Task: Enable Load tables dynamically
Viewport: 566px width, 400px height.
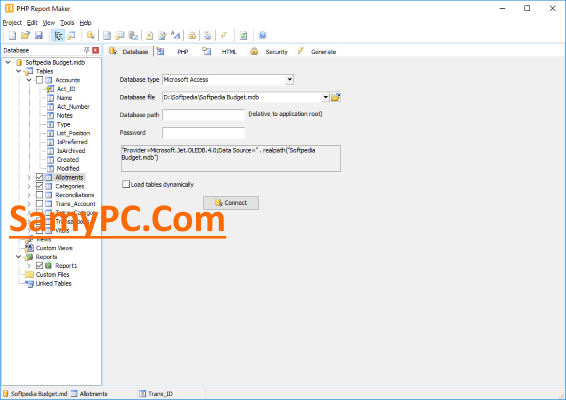Action: click(x=126, y=184)
